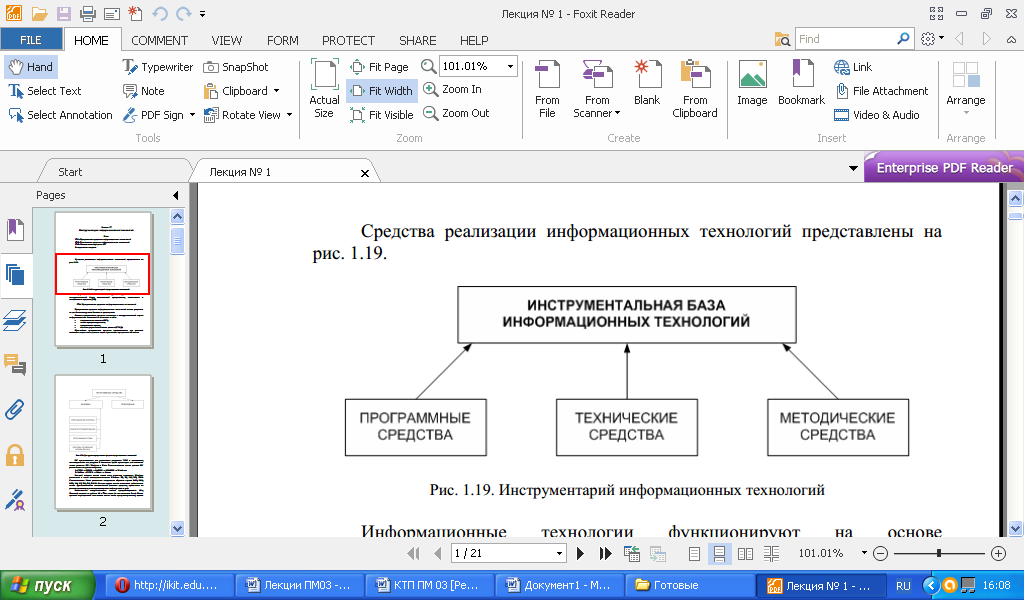This screenshot has height=600, width=1024.
Task: Enable the Hand tool
Action: 30,67
